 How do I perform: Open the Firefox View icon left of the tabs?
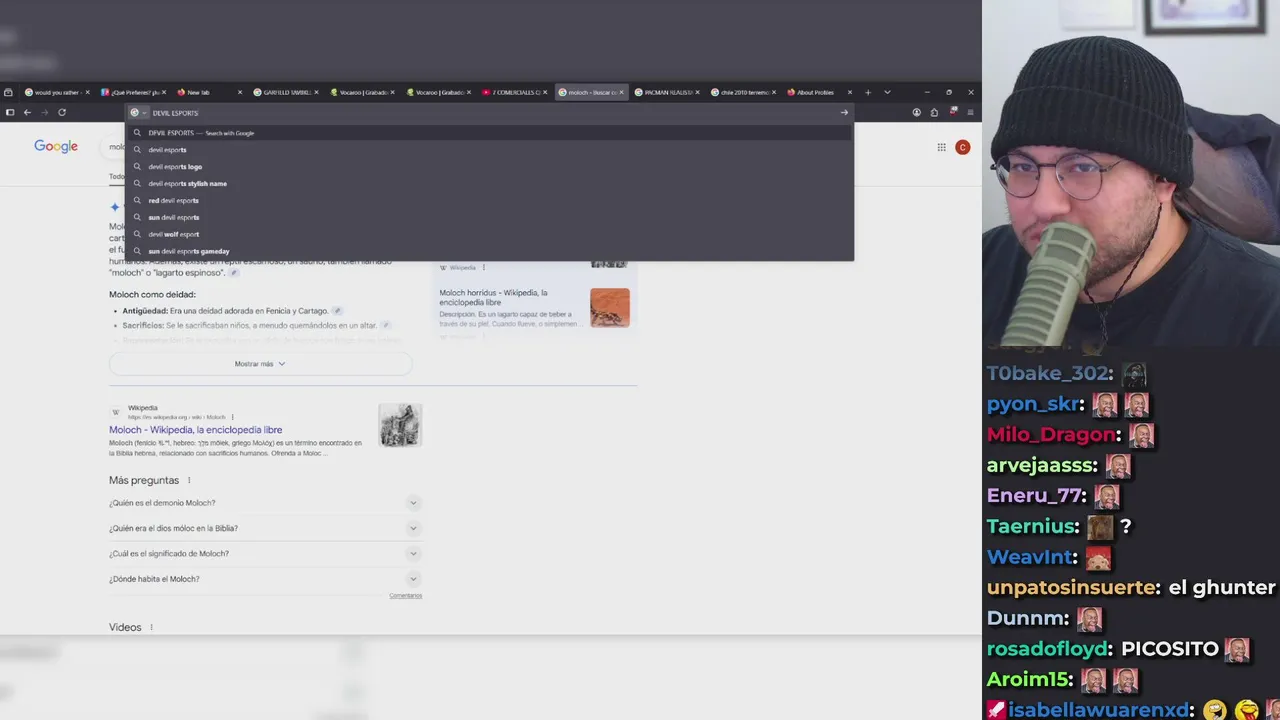[x=8, y=92]
